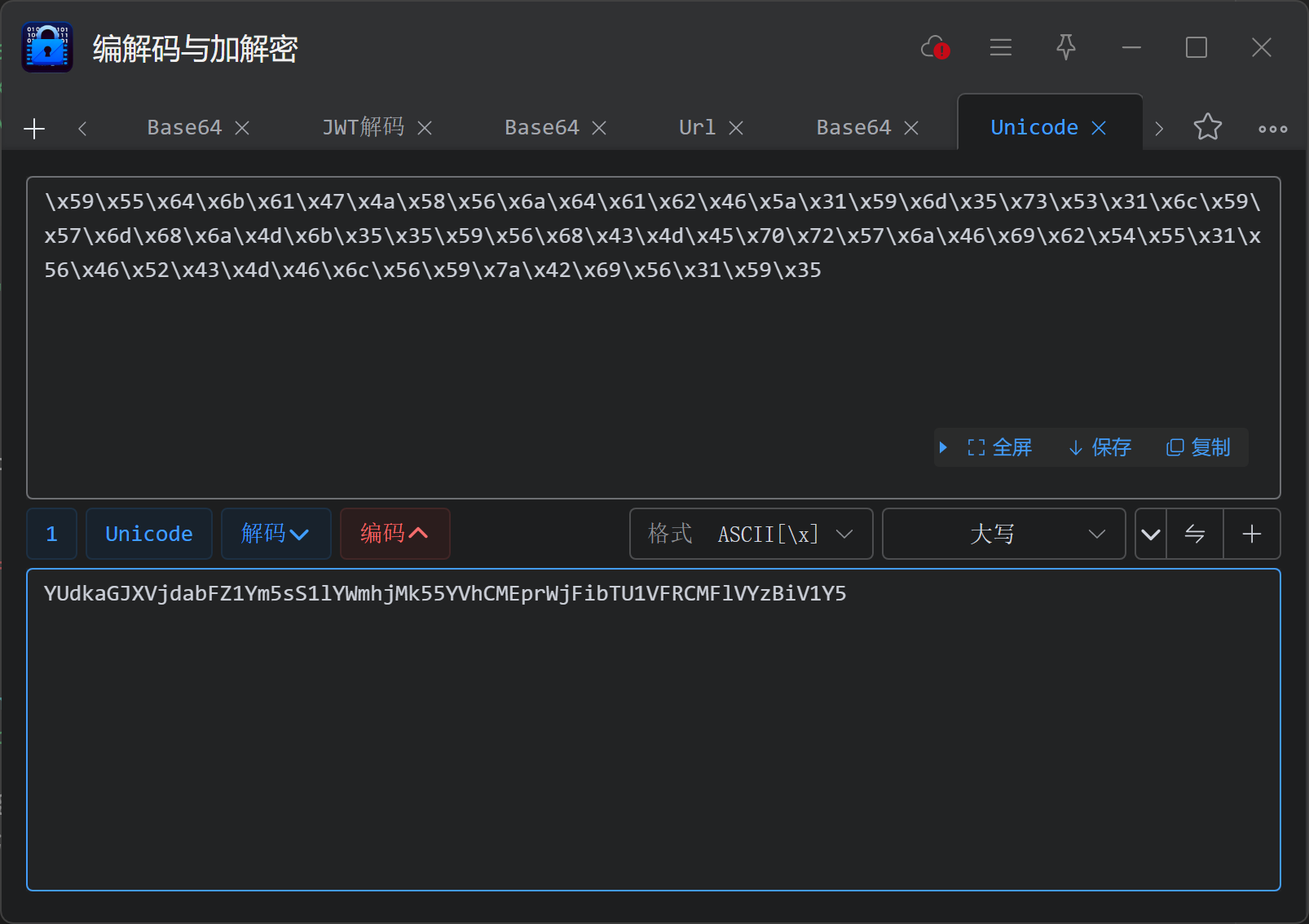
Task: Add a new tab with plus icon
Action: (x=34, y=129)
